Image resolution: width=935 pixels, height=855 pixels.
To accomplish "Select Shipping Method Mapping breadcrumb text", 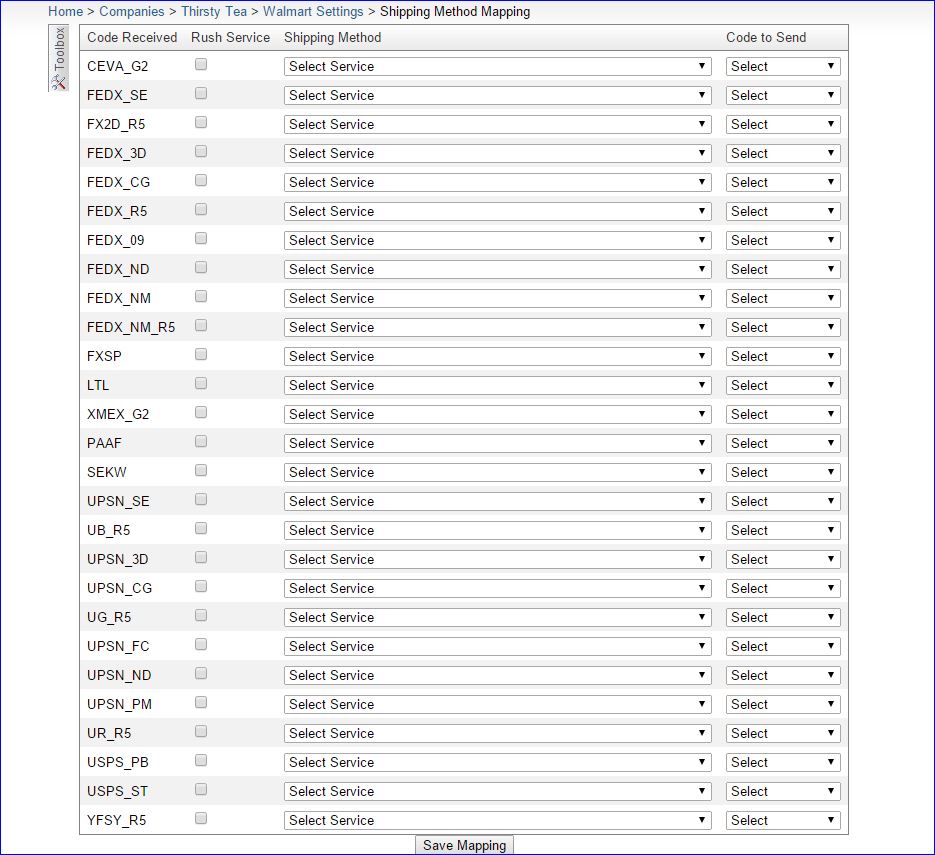I will tap(455, 11).
